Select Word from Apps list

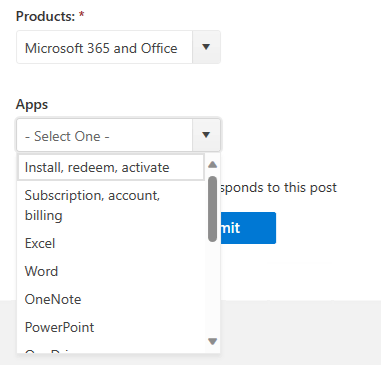coord(111,271)
